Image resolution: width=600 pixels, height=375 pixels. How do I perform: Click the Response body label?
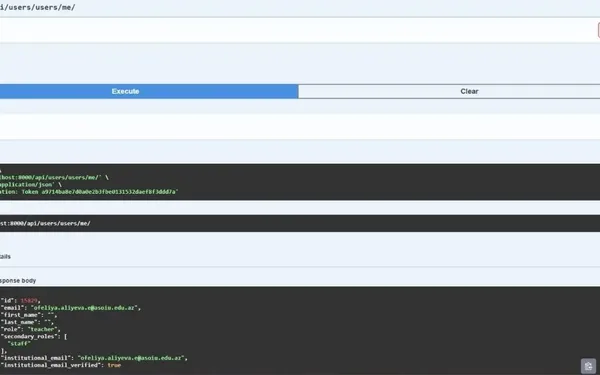(x=18, y=280)
